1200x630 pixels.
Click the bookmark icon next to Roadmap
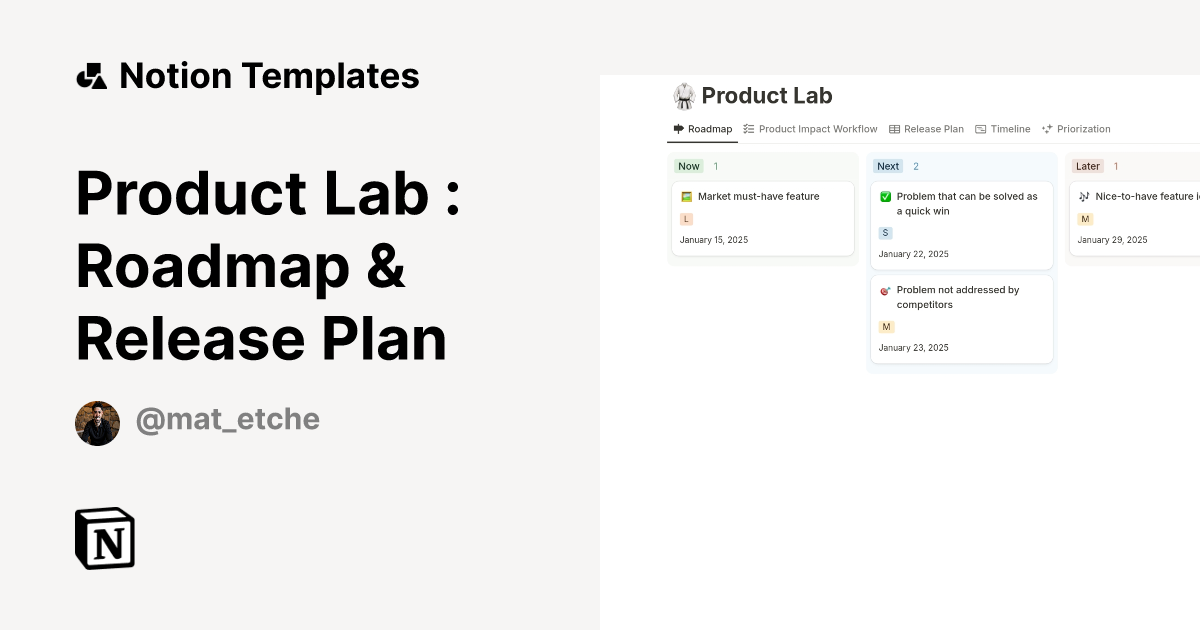coord(676,128)
